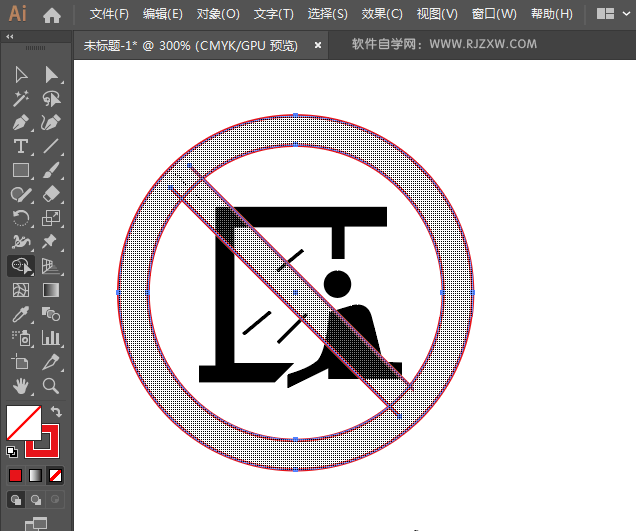Select the Selection tool (black arrow outline)
This screenshot has width=636, height=531.
tap(21, 75)
